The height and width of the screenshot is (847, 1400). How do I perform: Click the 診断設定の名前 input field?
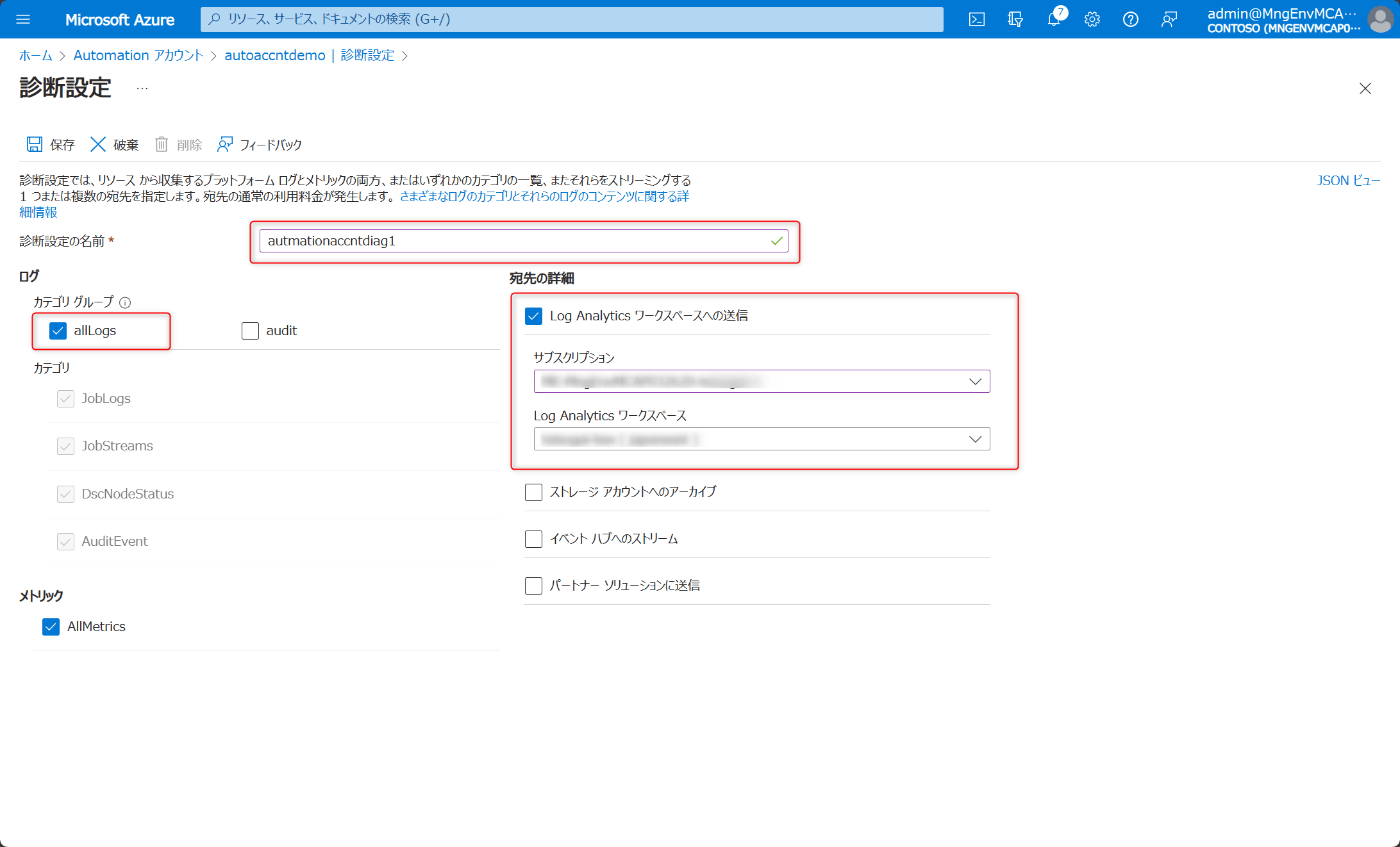pyautogui.click(x=523, y=241)
